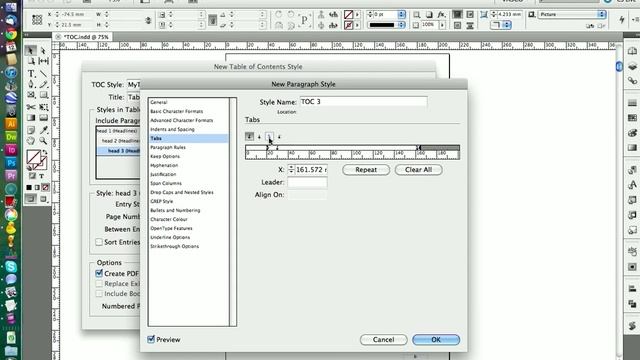Select the Scissors tool

pos(31,107)
